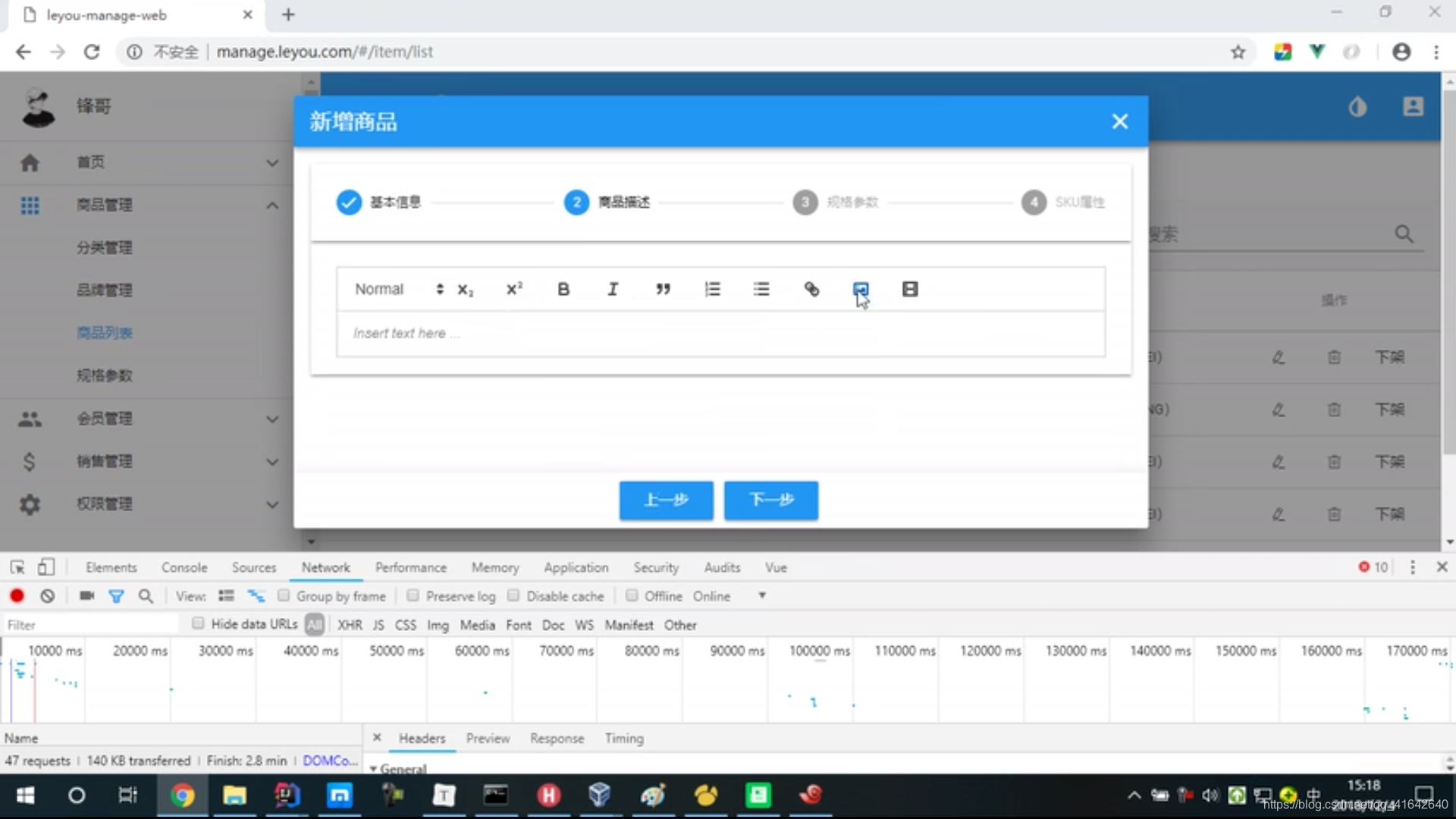Switch to the Console DevTools tab
The height and width of the screenshot is (819, 1456).
click(x=184, y=567)
